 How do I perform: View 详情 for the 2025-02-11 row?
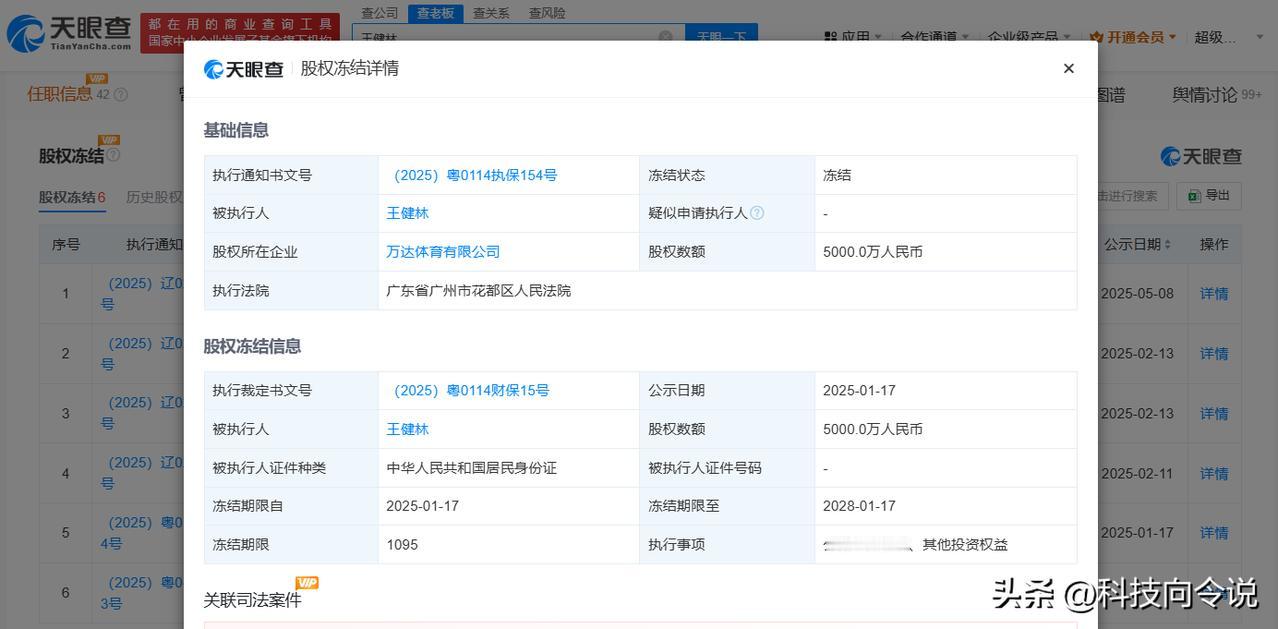pyautogui.click(x=1214, y=473)
